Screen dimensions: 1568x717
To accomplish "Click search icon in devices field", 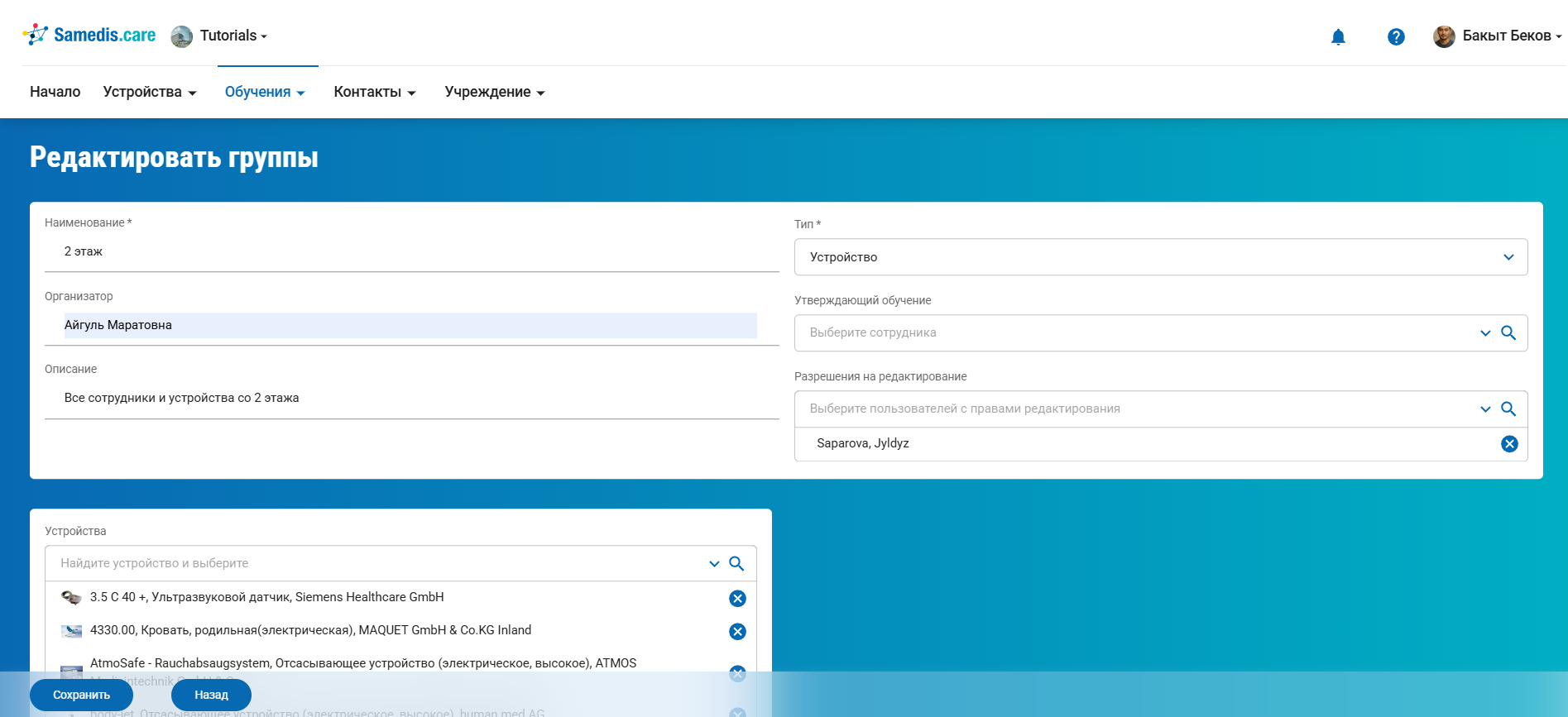I will click(x=736, y=563).
